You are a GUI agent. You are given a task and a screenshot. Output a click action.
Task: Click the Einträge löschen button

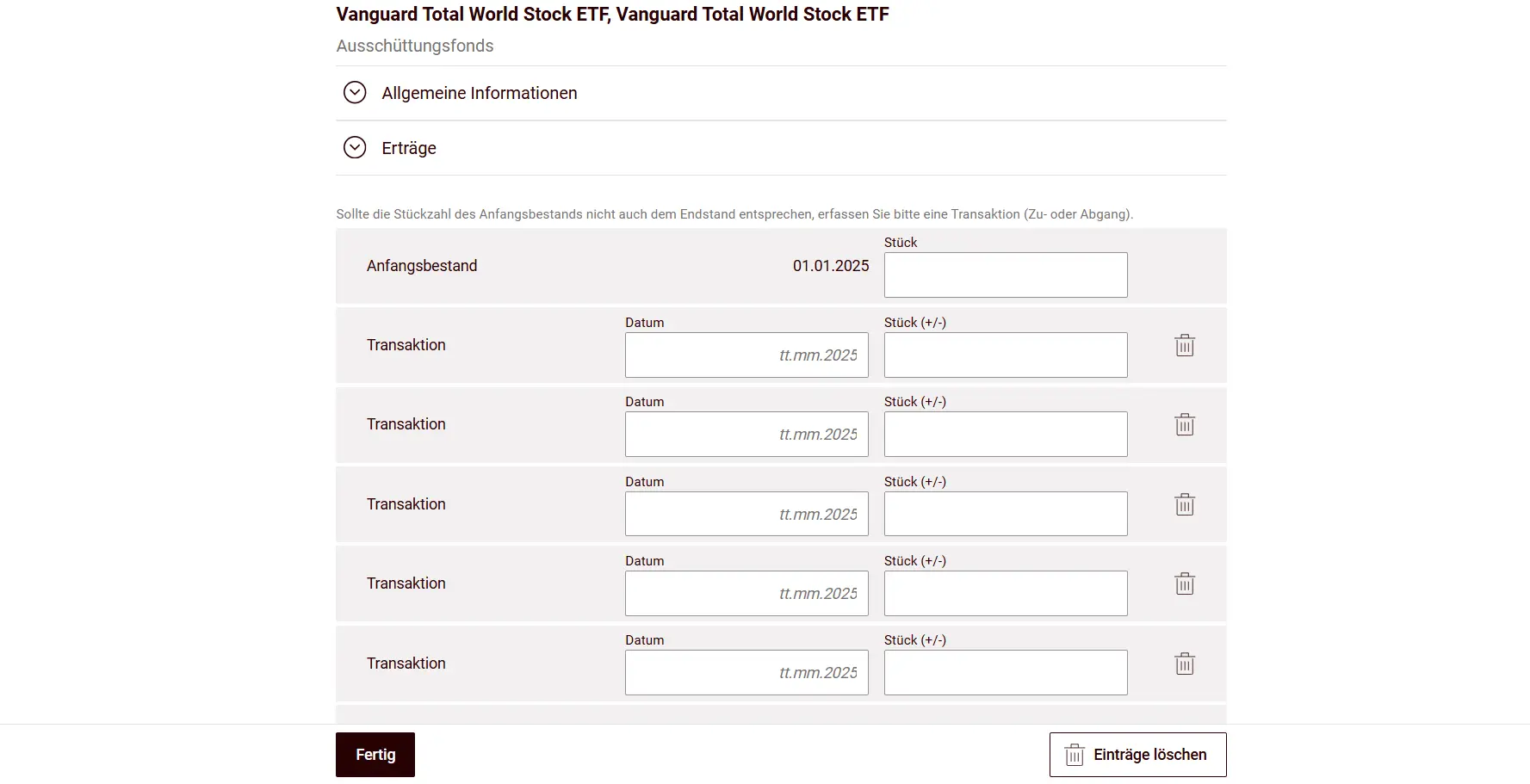click(x=1137, y=754)
